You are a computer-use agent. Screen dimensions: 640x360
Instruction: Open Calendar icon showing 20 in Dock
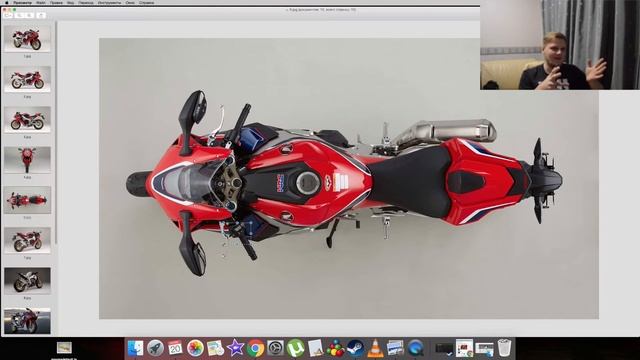175,348
